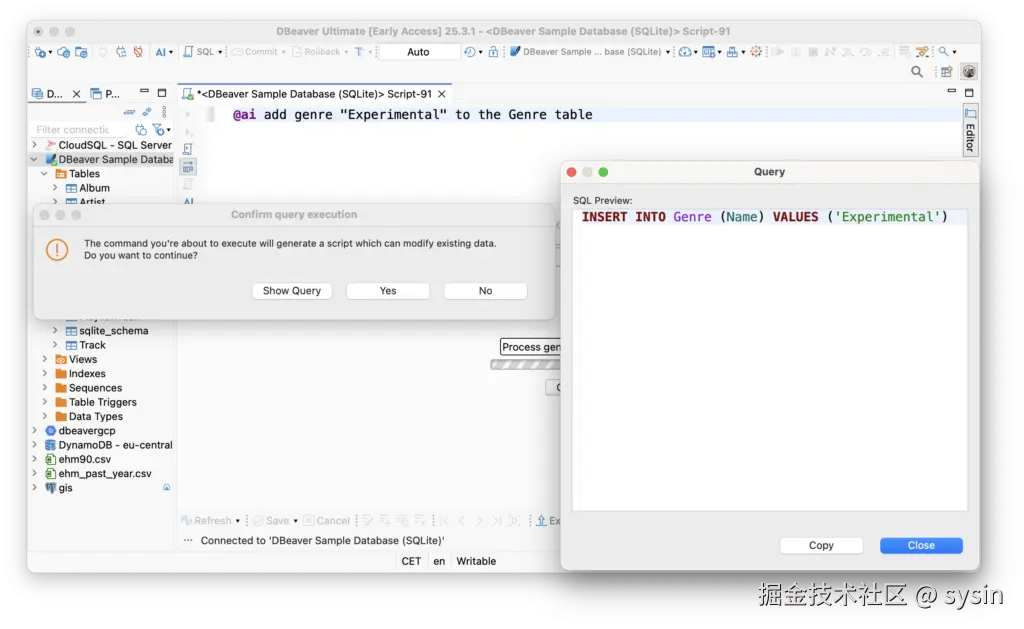Click the blue data table toolbar icon
This screenshot has height=629, width=1024.
pyautogui.click(x=708, y=52)
